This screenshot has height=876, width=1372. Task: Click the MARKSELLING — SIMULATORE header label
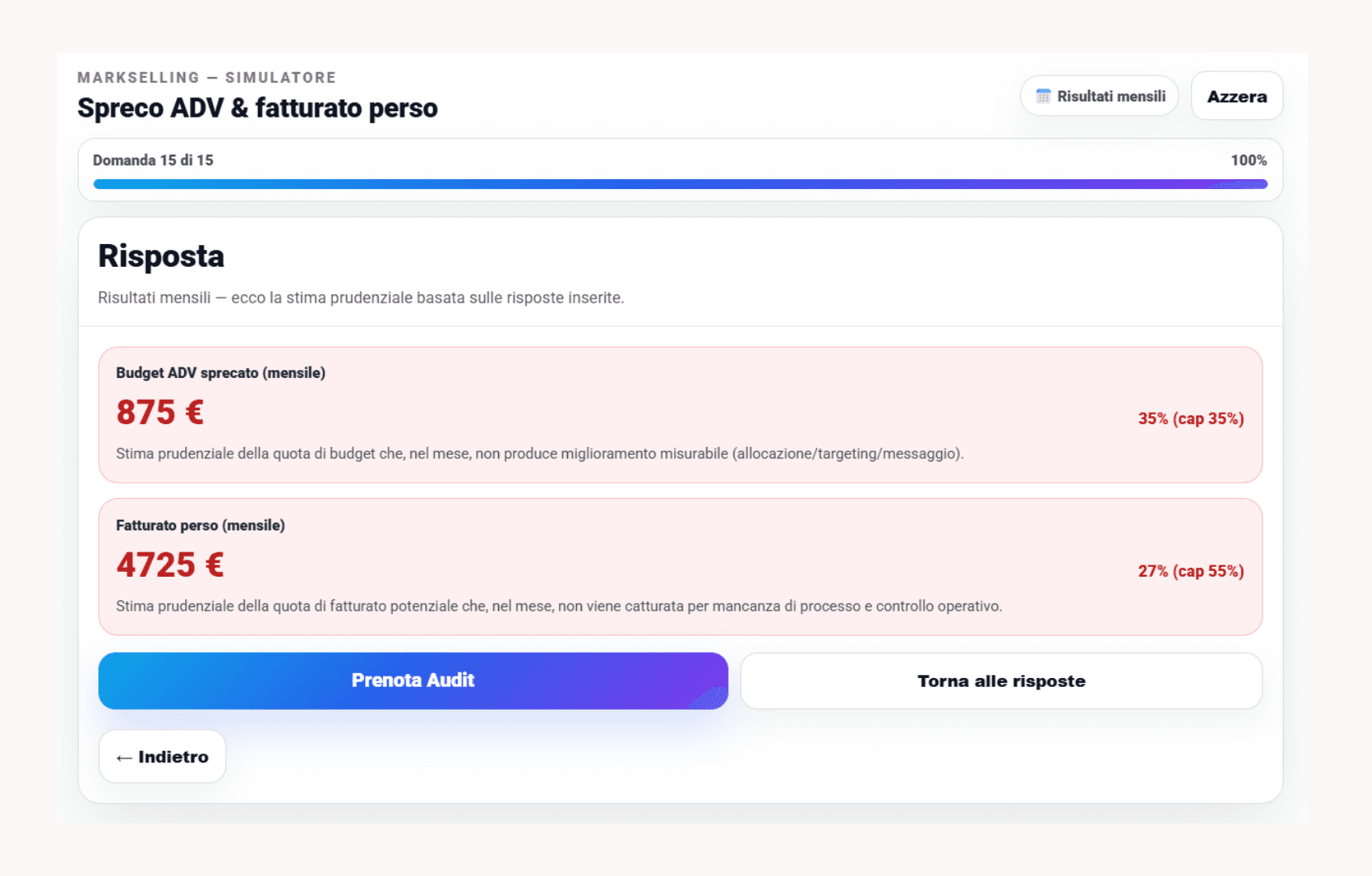click(207, 78)
